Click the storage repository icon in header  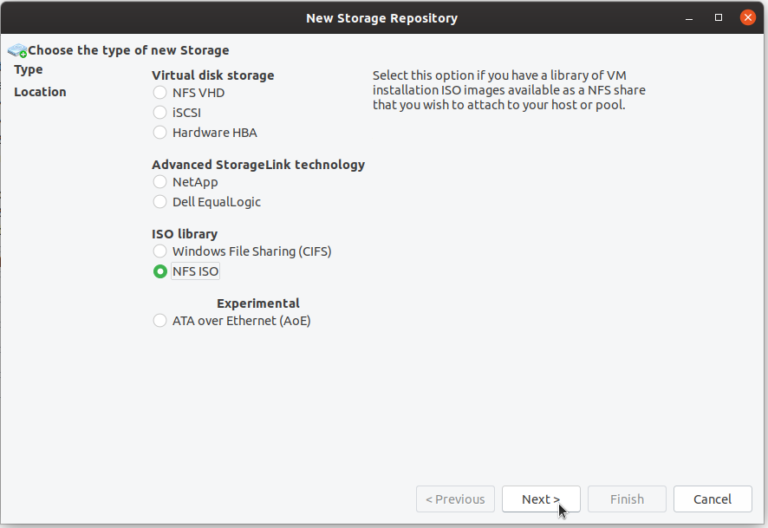16,50
